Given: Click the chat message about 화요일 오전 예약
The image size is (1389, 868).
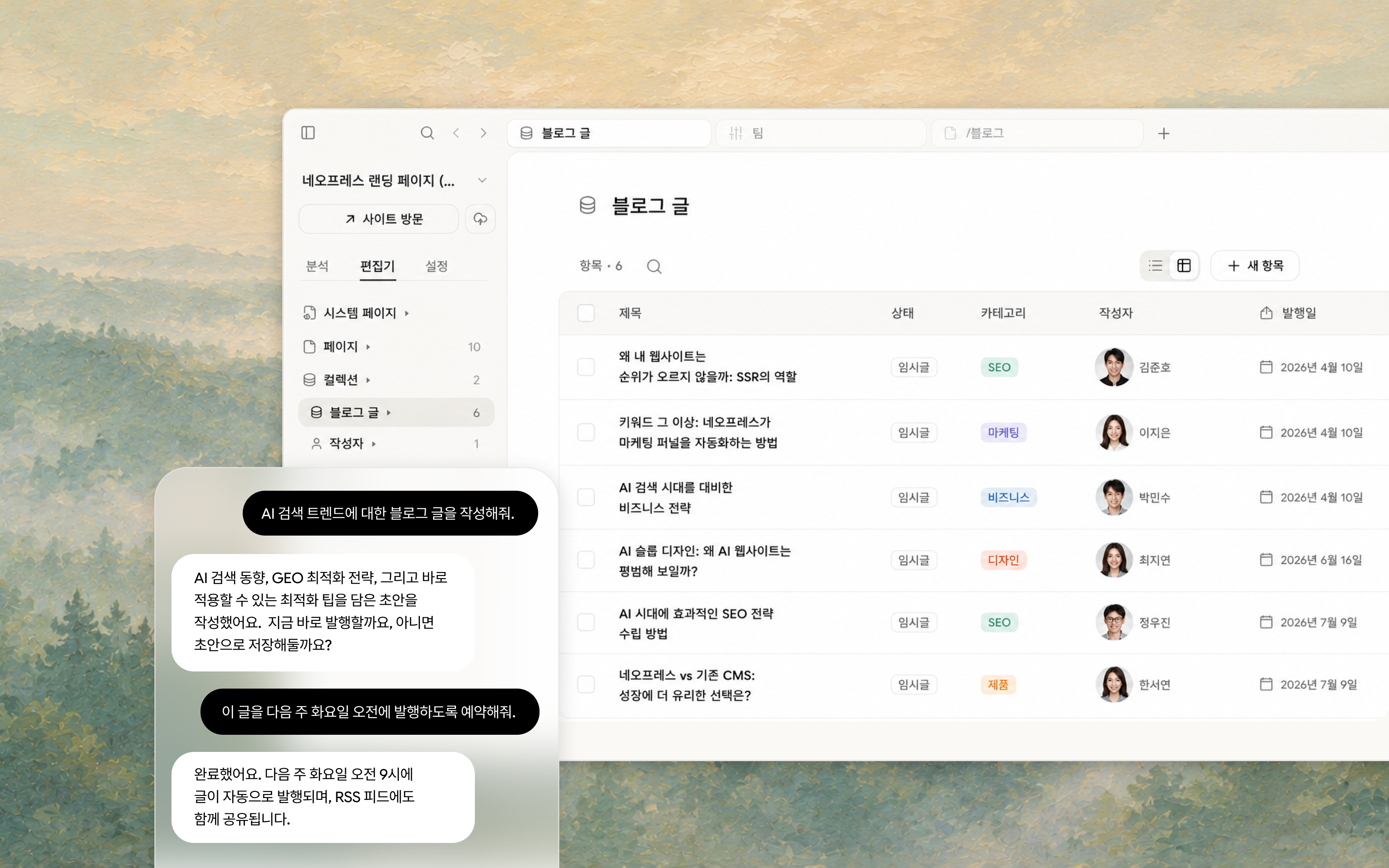Looking at the screenshot, I should click(x=369, y=711).
